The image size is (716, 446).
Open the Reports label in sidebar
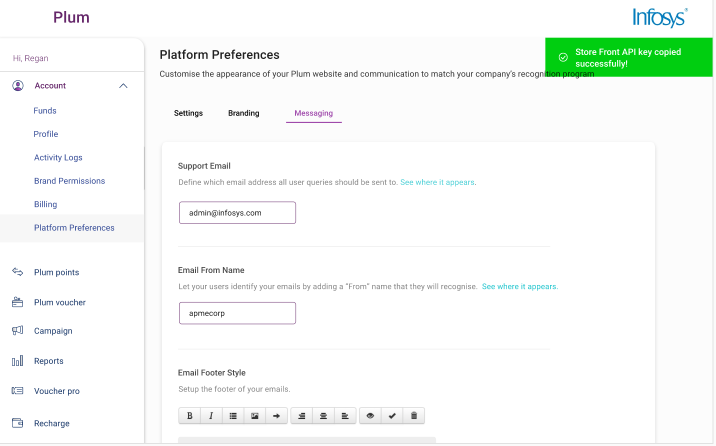pos(48,361)
